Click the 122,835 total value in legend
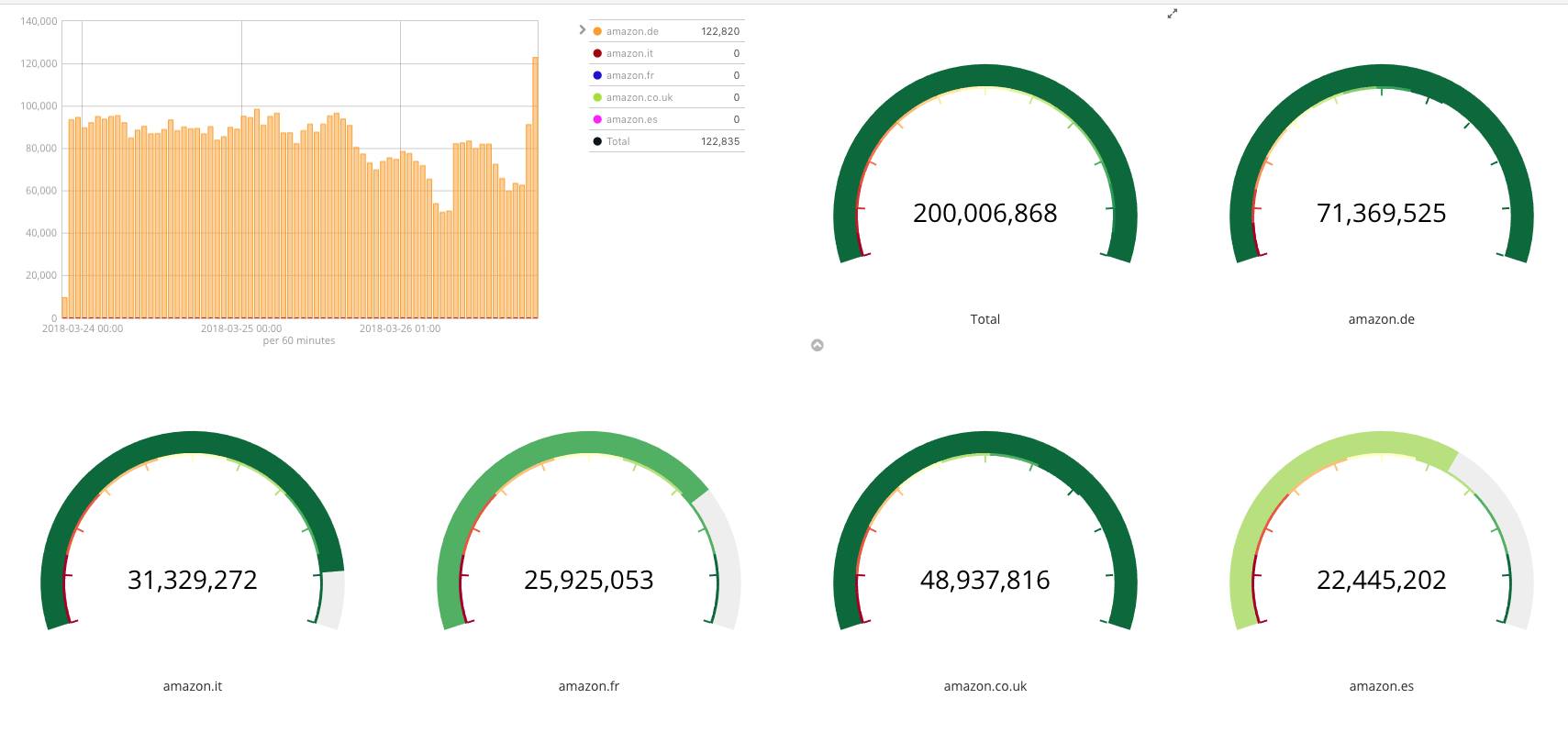1568x743 pixels. [720, 141]
